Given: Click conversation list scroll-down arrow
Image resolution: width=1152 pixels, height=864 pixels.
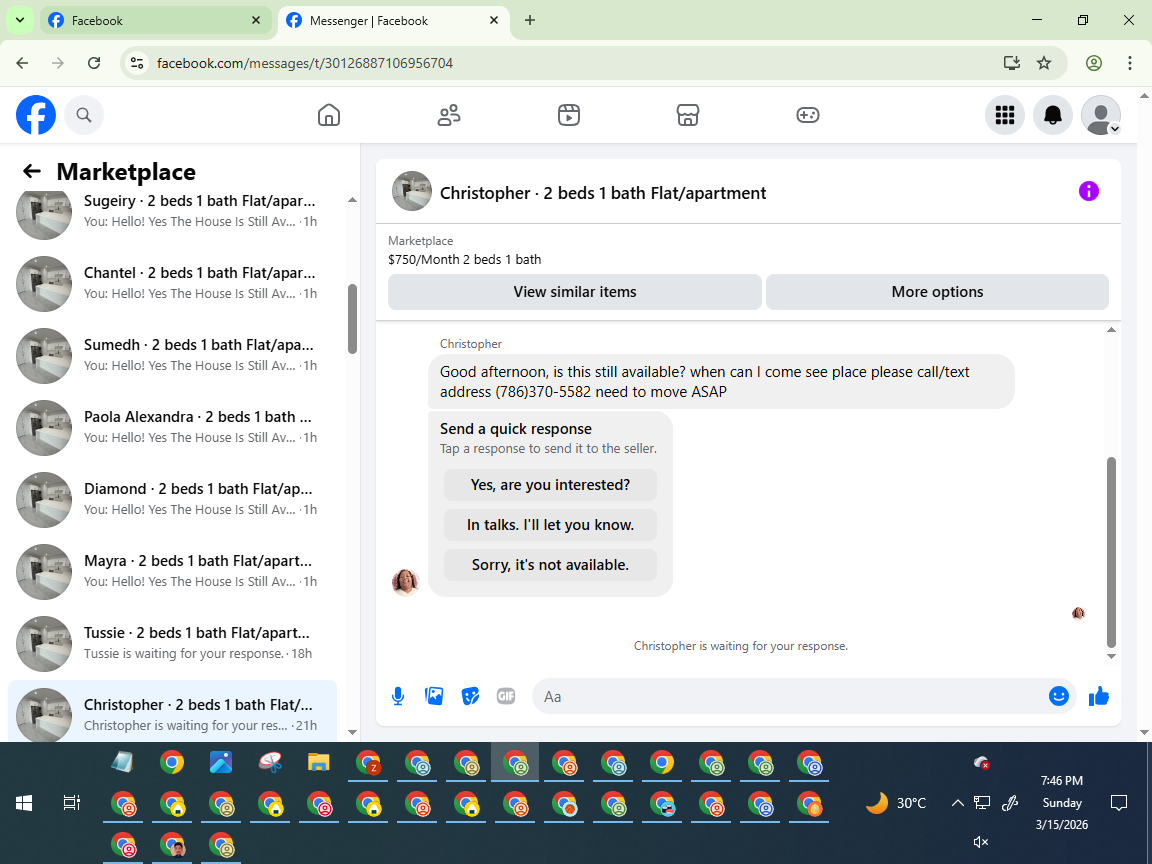Looking at the screenshot, I should (x=352, y=732).
